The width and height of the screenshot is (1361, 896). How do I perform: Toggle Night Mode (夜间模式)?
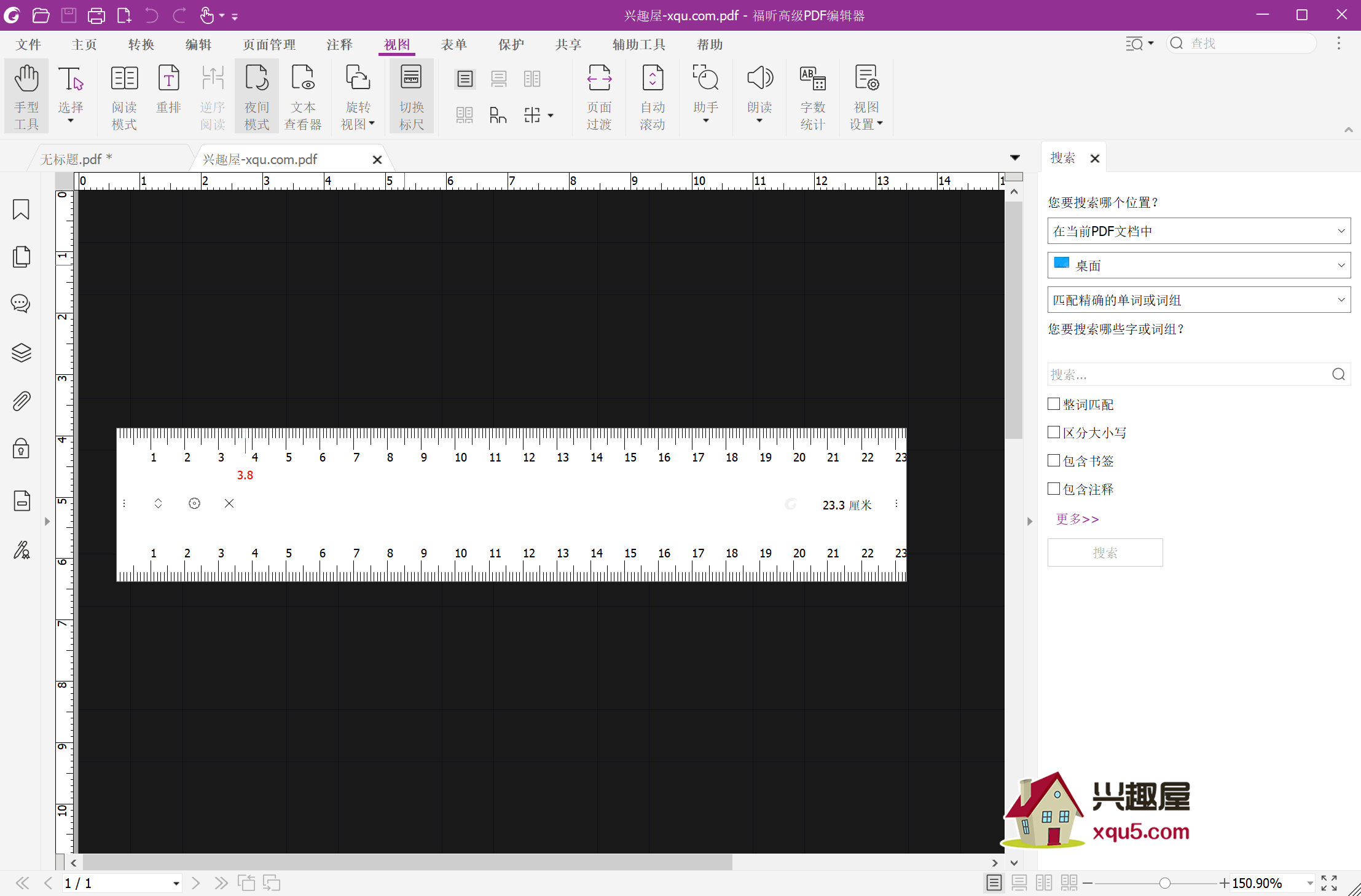coord(256,96)
